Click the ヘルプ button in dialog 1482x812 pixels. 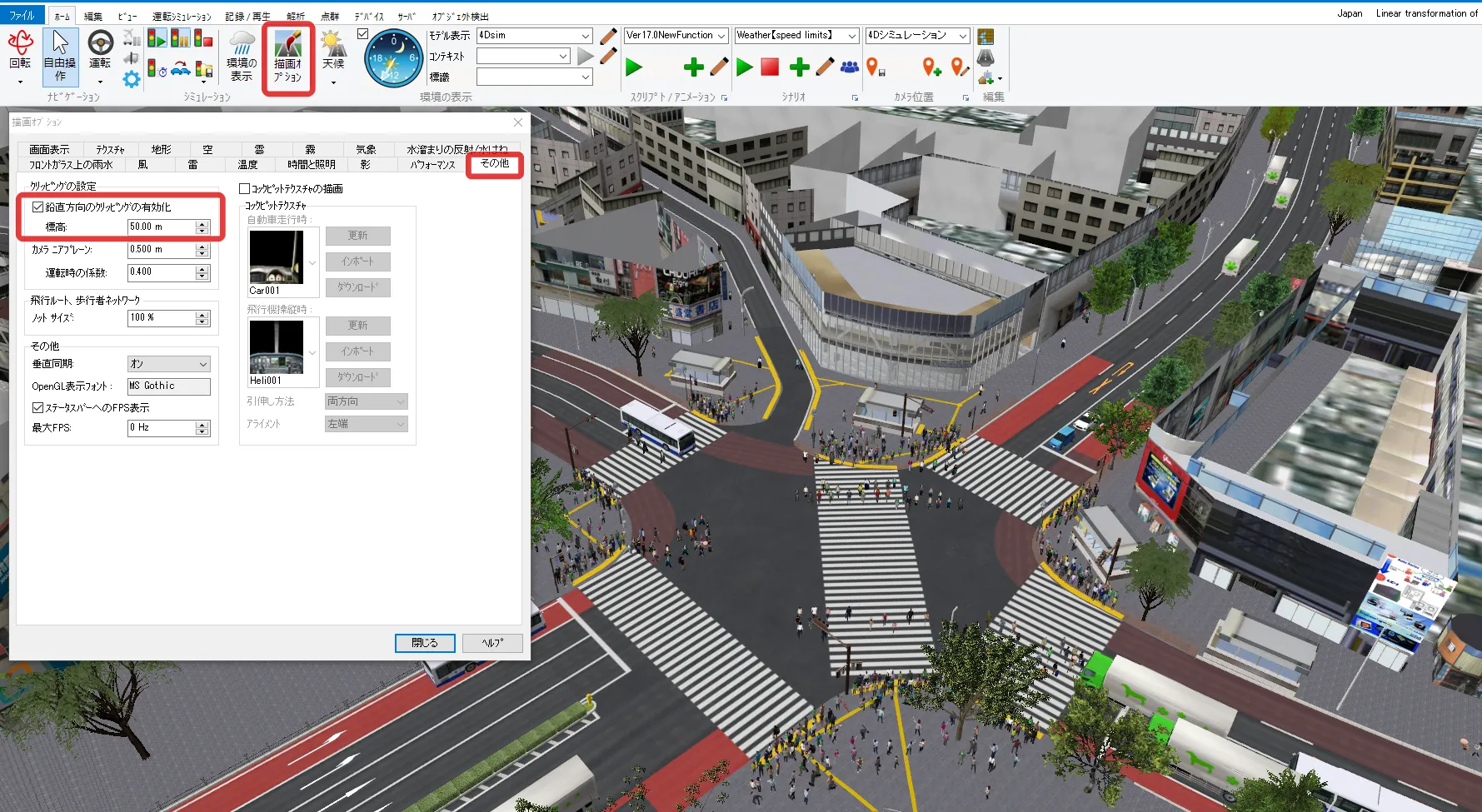tap(492, 643)
